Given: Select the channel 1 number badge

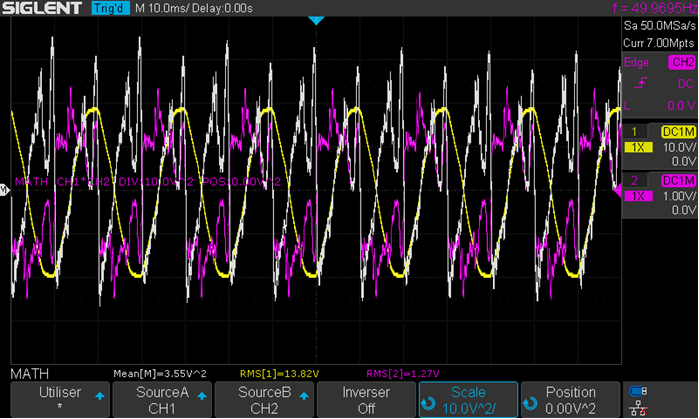Looking at the screenshot, I should tap(634, 131).
